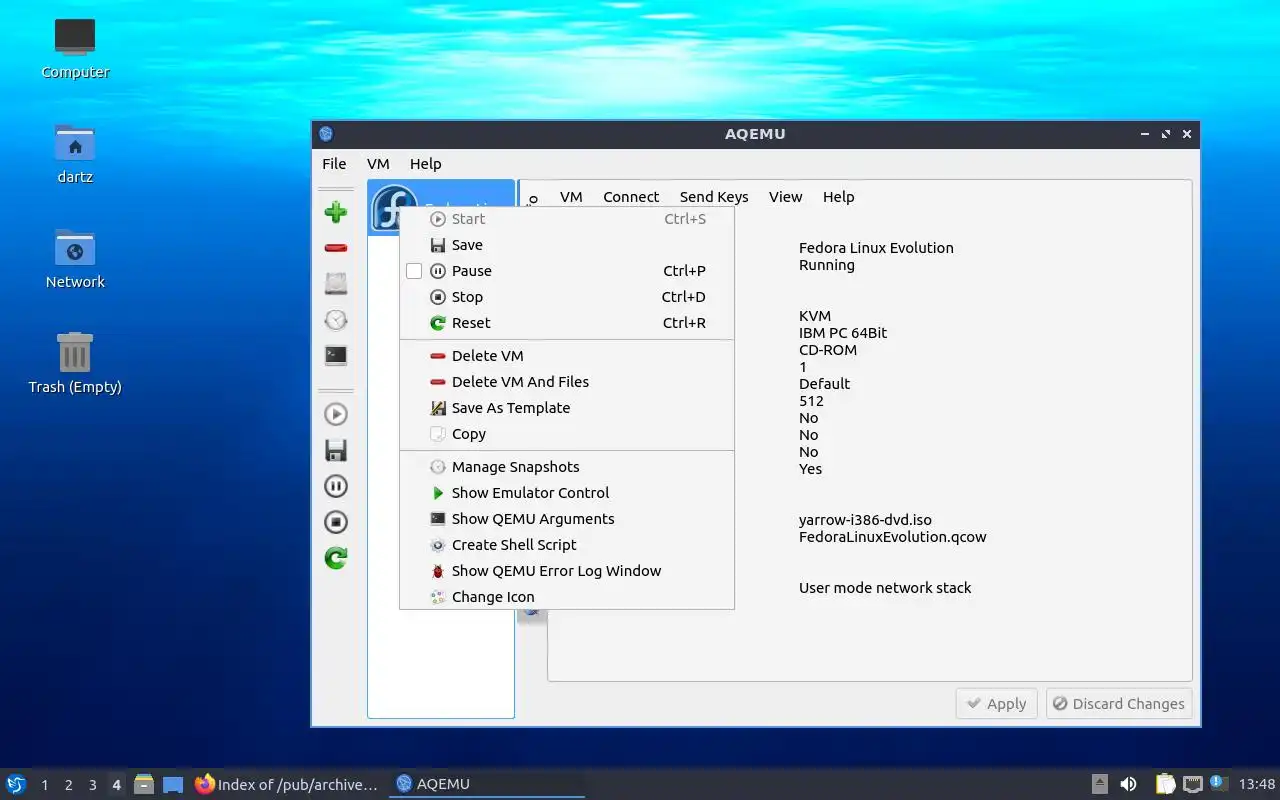The height and width of the screenshot is (800, 1280).
Task: Choose Save As Template menu entry
Action: coord(567,408)
